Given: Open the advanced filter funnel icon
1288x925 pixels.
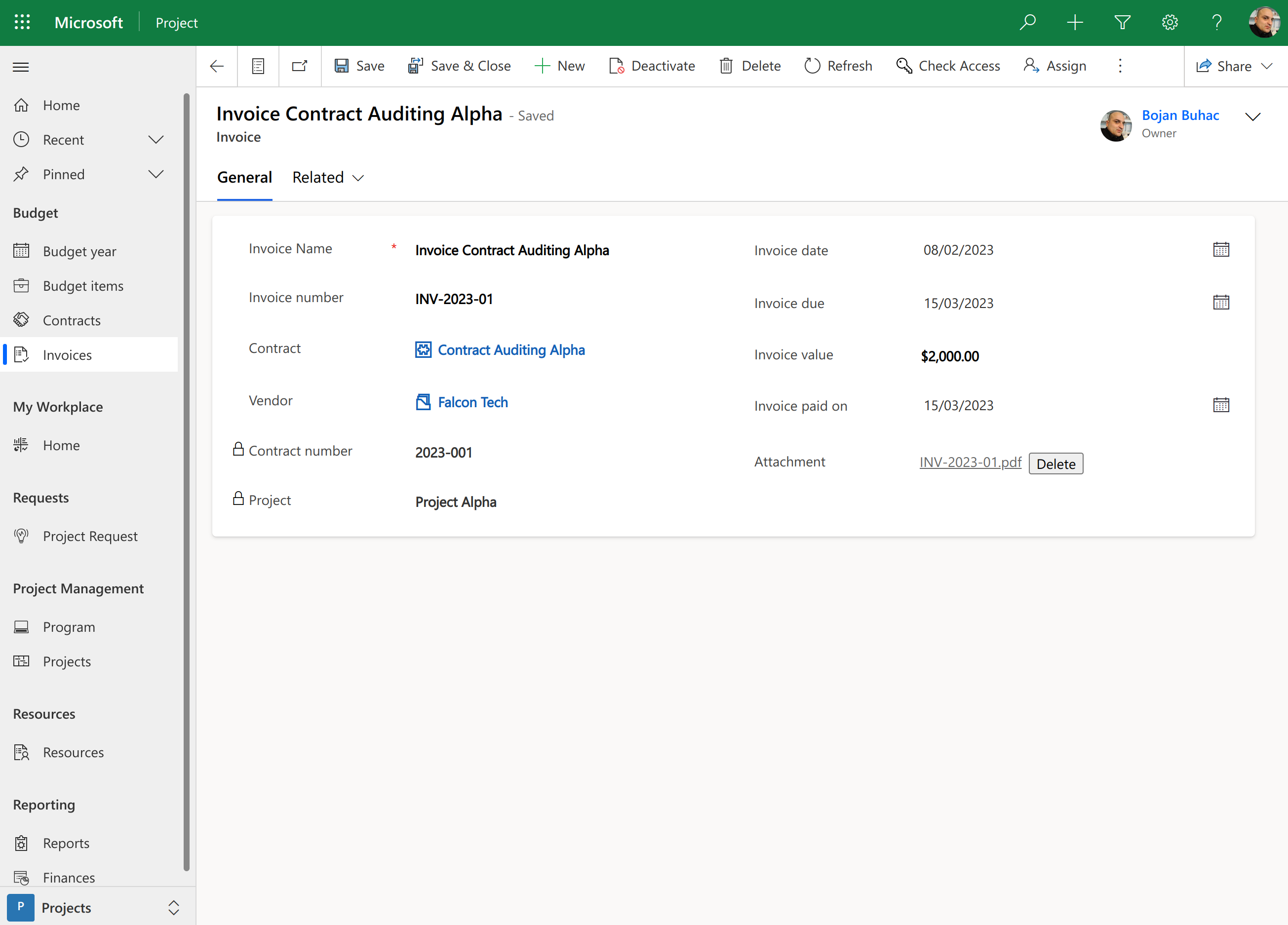Looking at the screenshot, I should point(1122,22).
